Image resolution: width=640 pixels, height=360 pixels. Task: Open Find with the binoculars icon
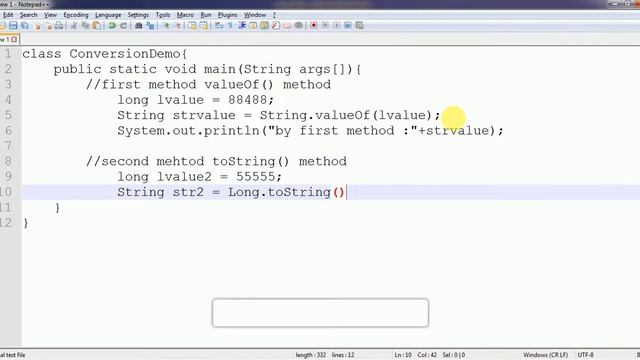[138, 26]
